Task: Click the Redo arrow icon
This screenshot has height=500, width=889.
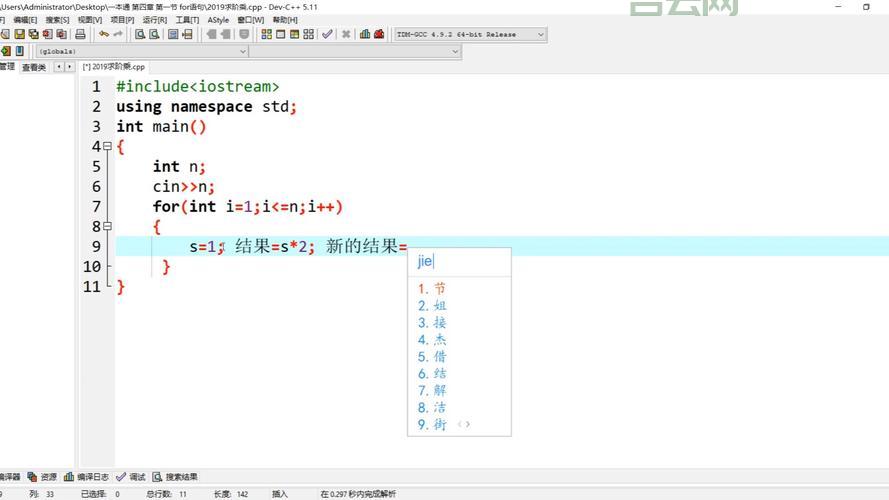Action: point(118,34)
